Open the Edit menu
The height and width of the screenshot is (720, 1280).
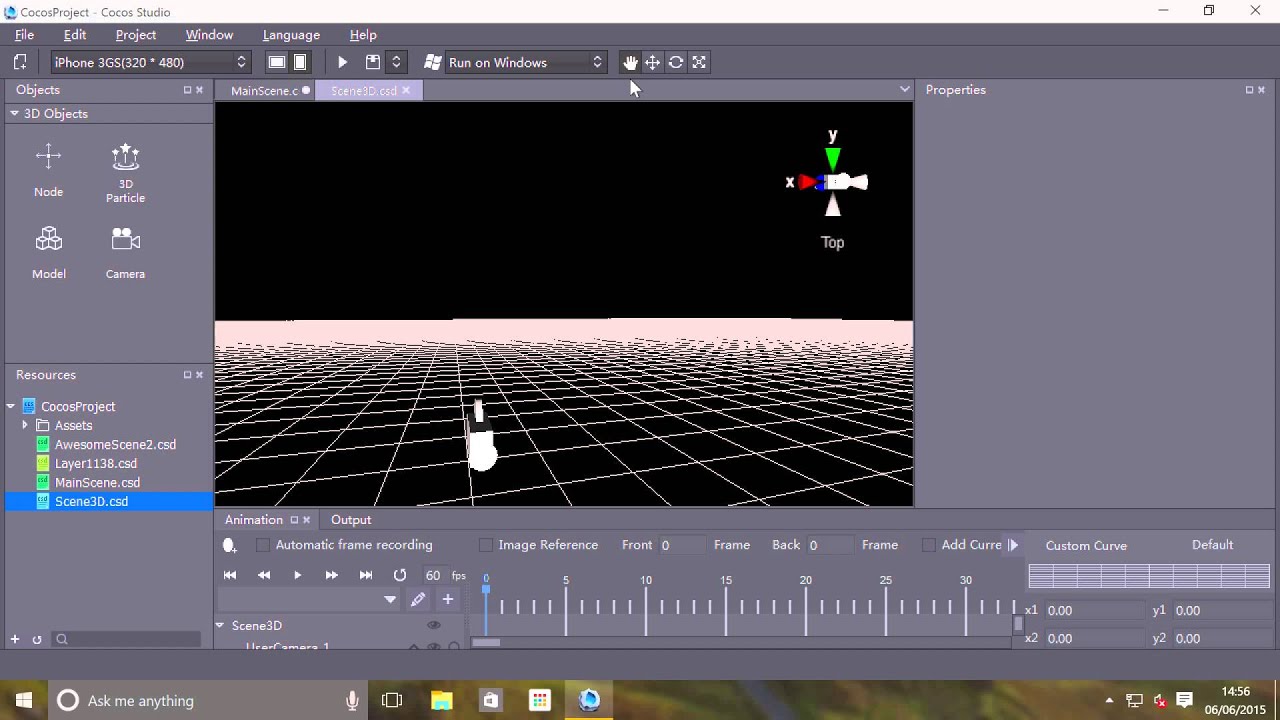coord(75,35)
